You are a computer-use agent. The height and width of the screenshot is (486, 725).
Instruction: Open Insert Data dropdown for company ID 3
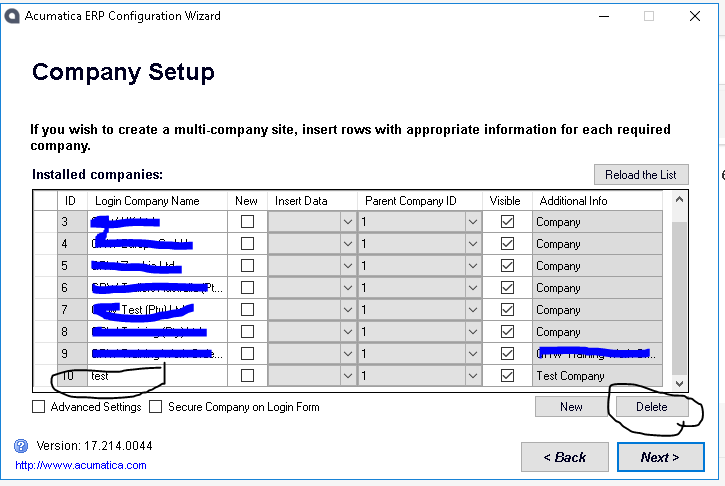tap(348, 222)
